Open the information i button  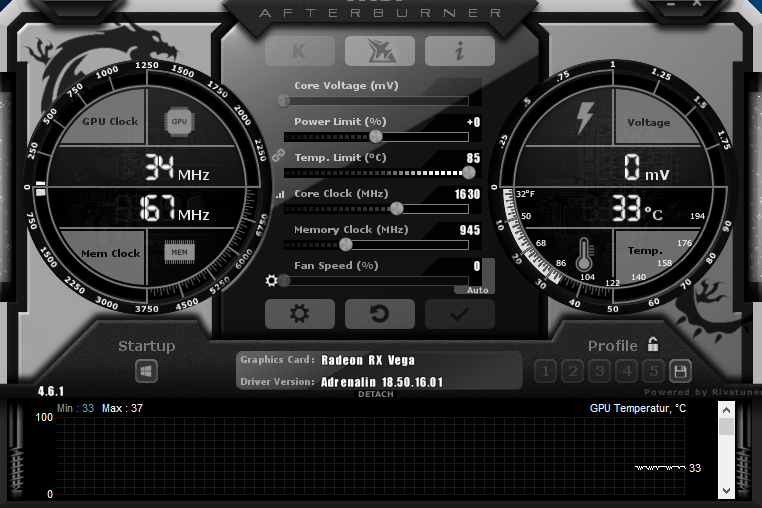460,51
